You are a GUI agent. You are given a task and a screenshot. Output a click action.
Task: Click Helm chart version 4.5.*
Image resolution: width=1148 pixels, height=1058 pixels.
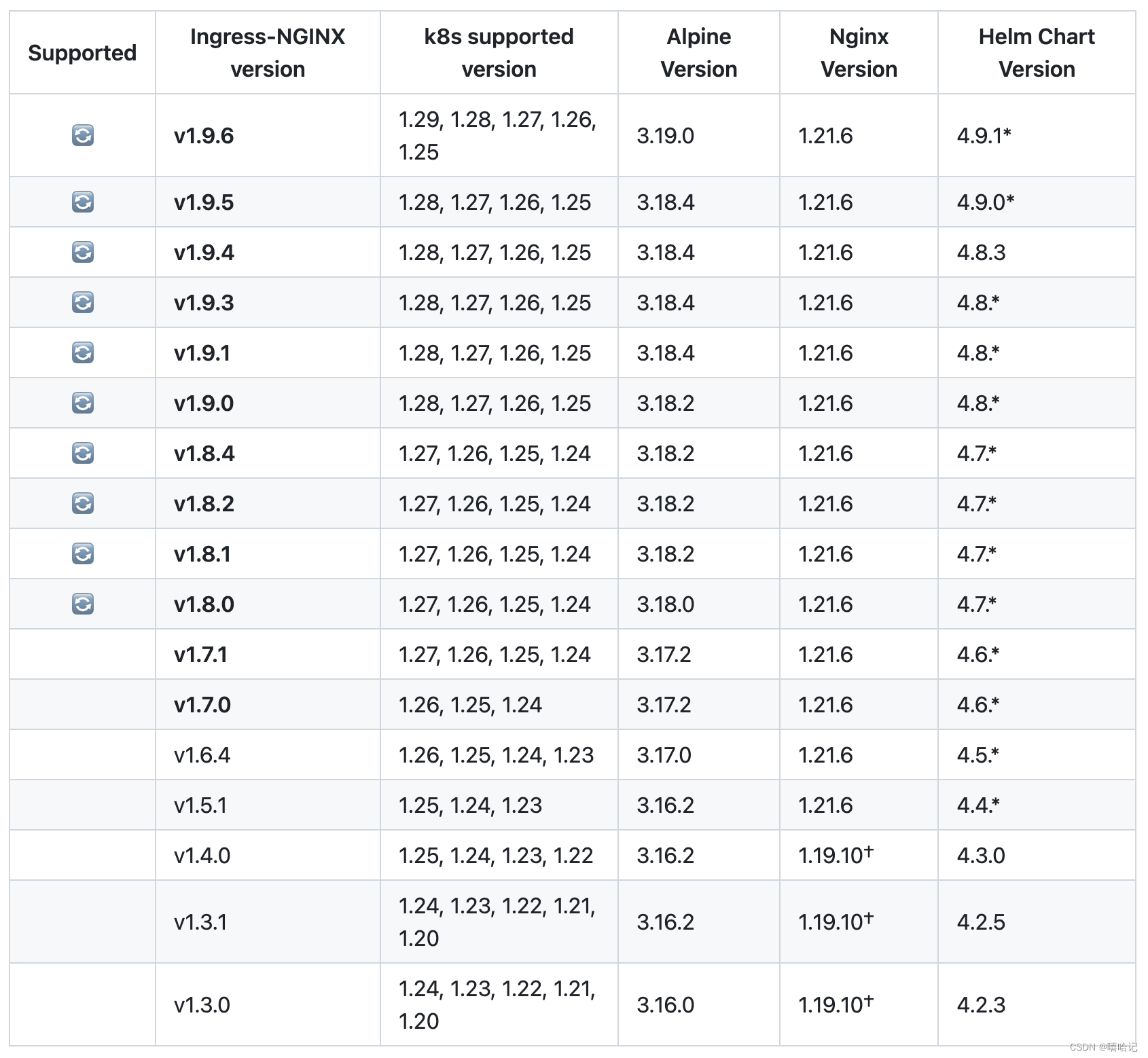(x=978, y=755)
